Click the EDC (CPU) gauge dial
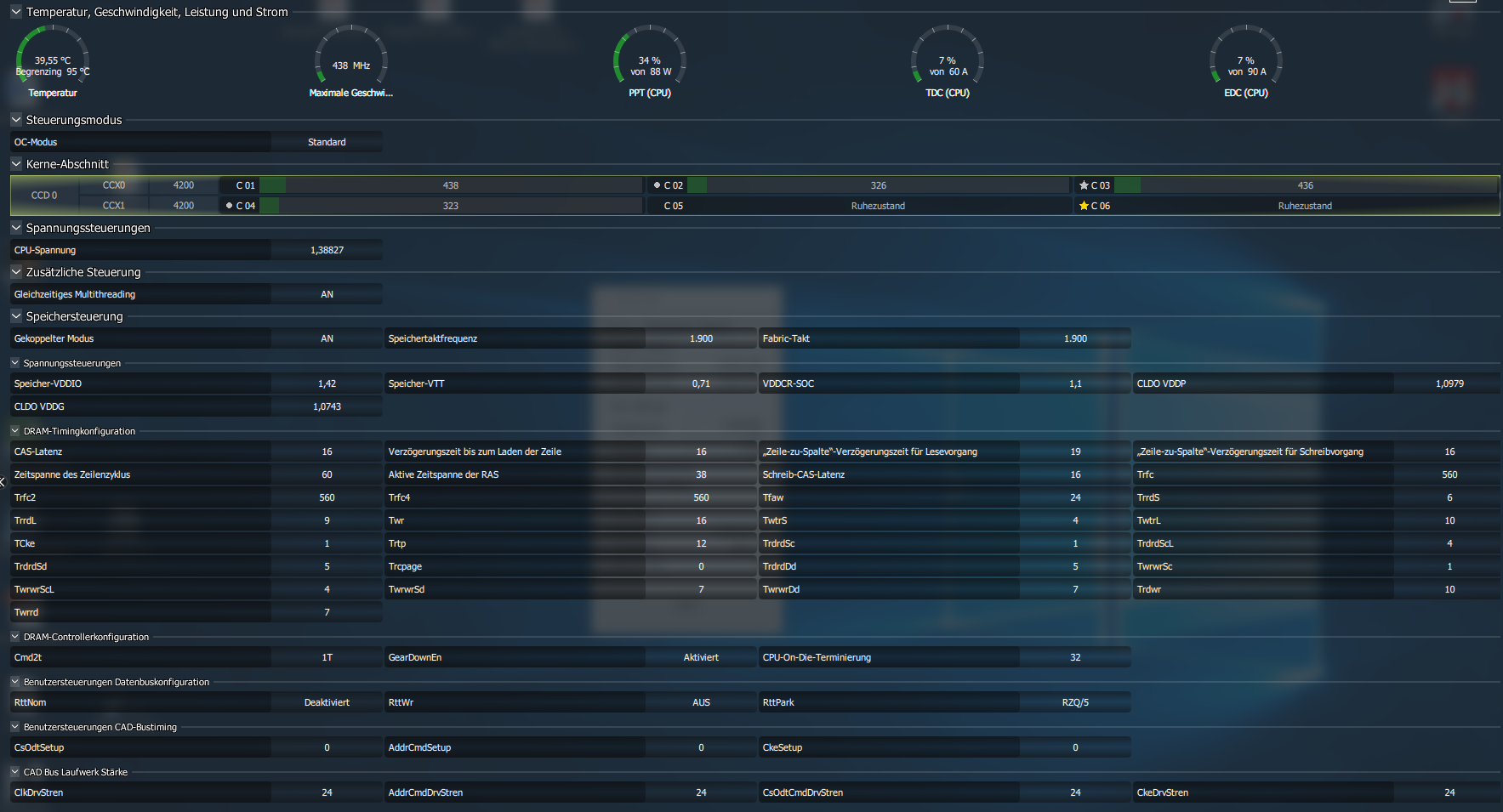Screen dimensions: 1503x812 click(1246, 55)
